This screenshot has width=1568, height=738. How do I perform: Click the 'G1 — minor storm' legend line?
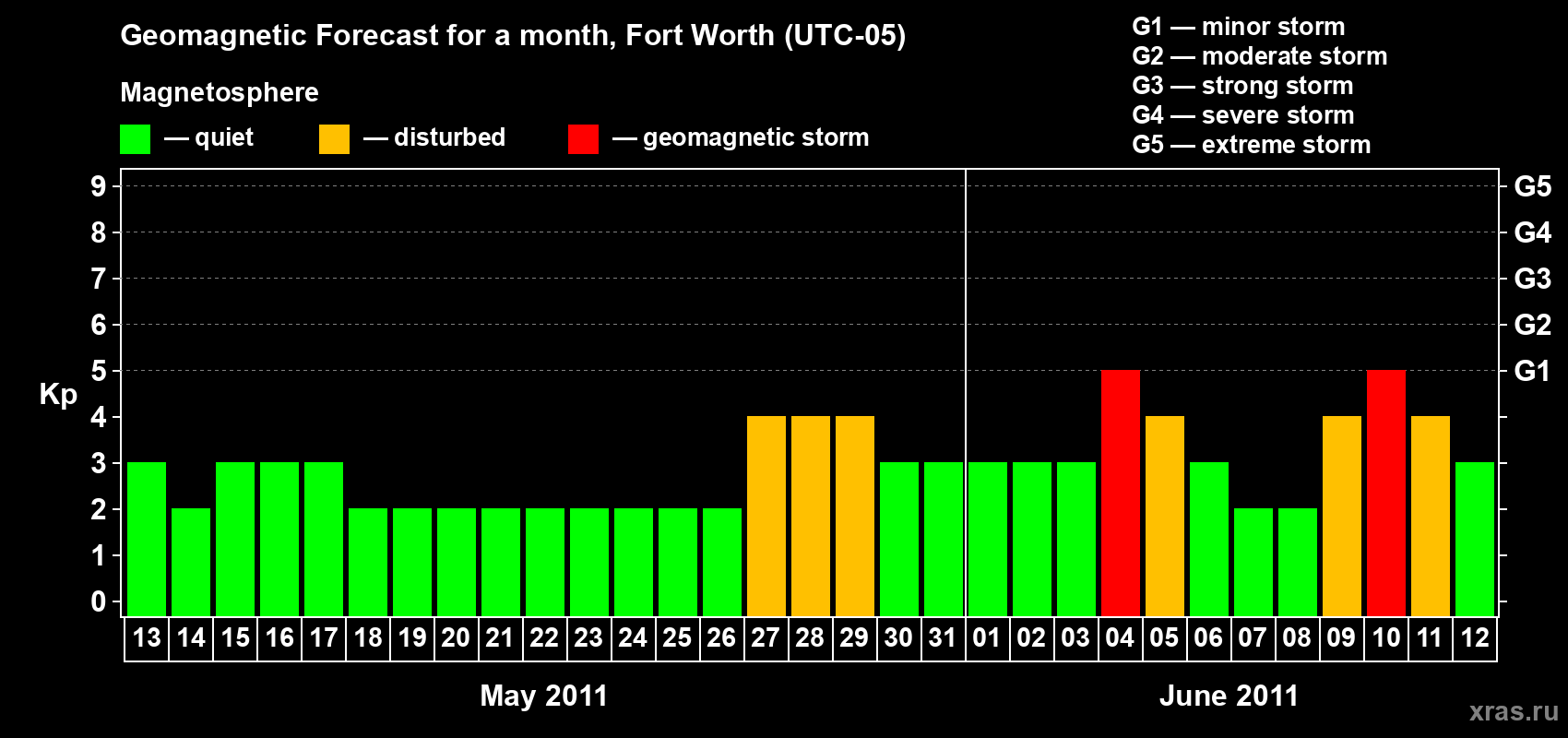[x=1239, y=27]
